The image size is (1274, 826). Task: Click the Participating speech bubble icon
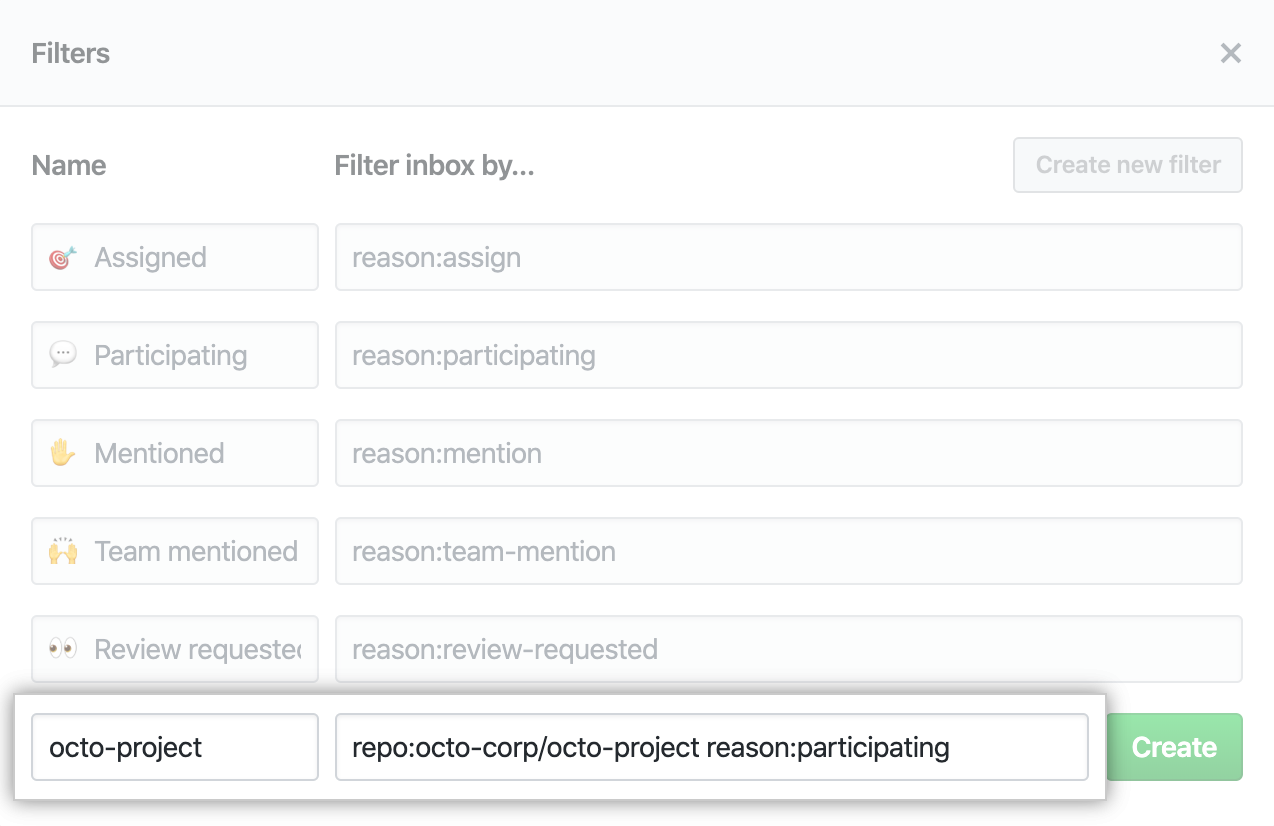[x=63, y=355]
